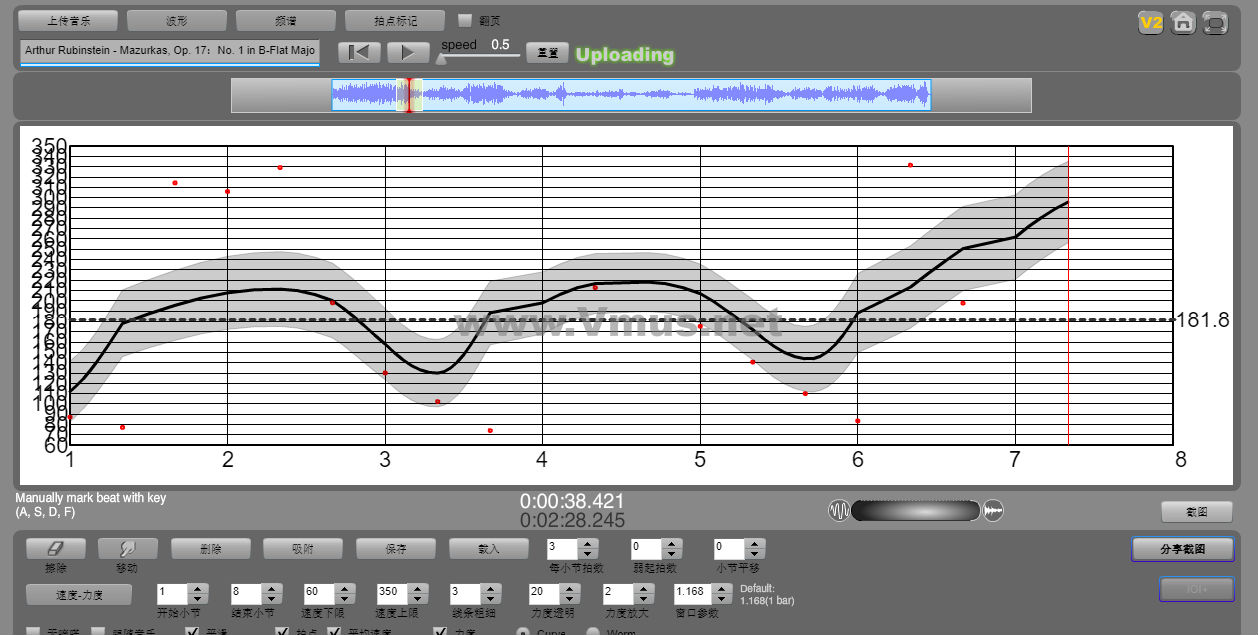
Task: Increase the 结束小节 end bar value
Action: pos(272,587)
